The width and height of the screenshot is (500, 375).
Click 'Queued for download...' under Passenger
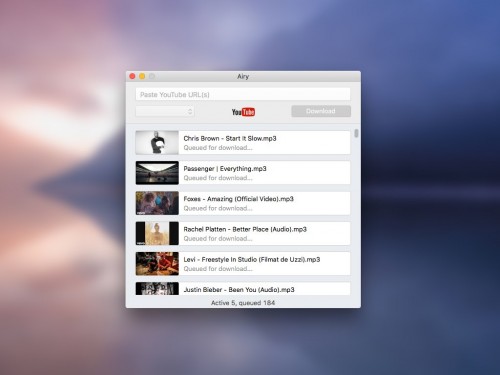218,178
